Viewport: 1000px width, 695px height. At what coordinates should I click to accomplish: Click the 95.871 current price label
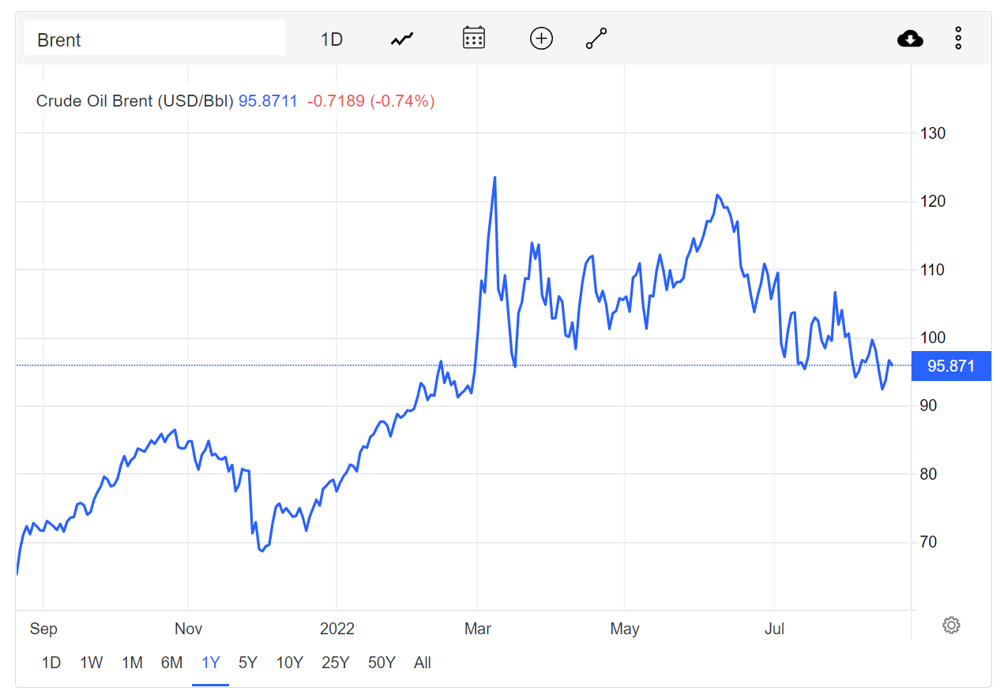click(x=951, y=366)
